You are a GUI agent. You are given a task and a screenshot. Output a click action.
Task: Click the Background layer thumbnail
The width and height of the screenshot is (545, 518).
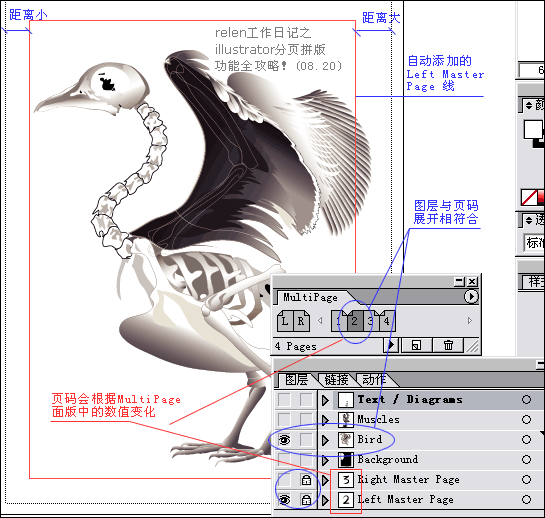pyautogui.click(x=346, y=460)
